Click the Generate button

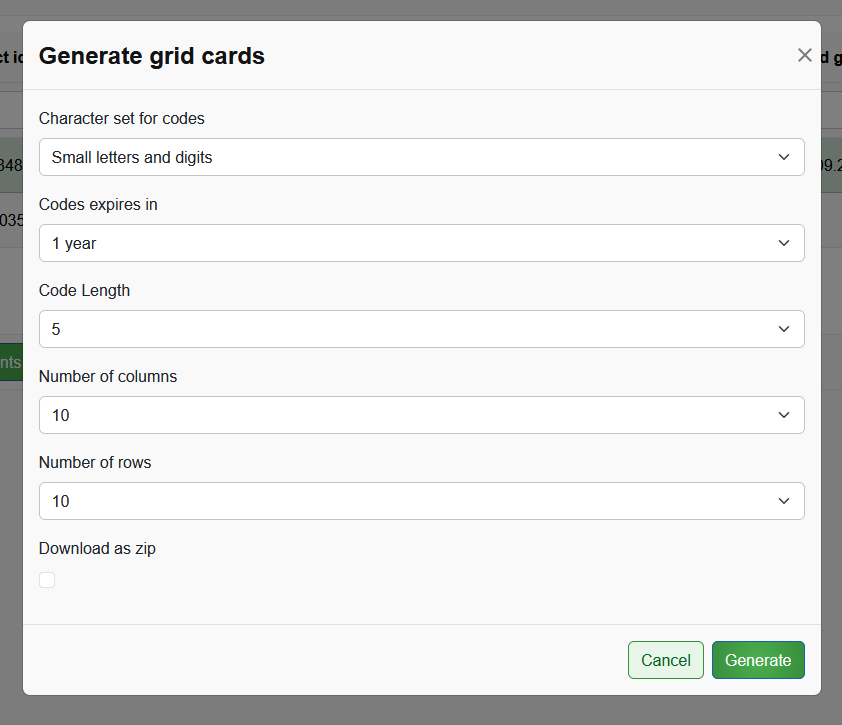tap(758, 660)
